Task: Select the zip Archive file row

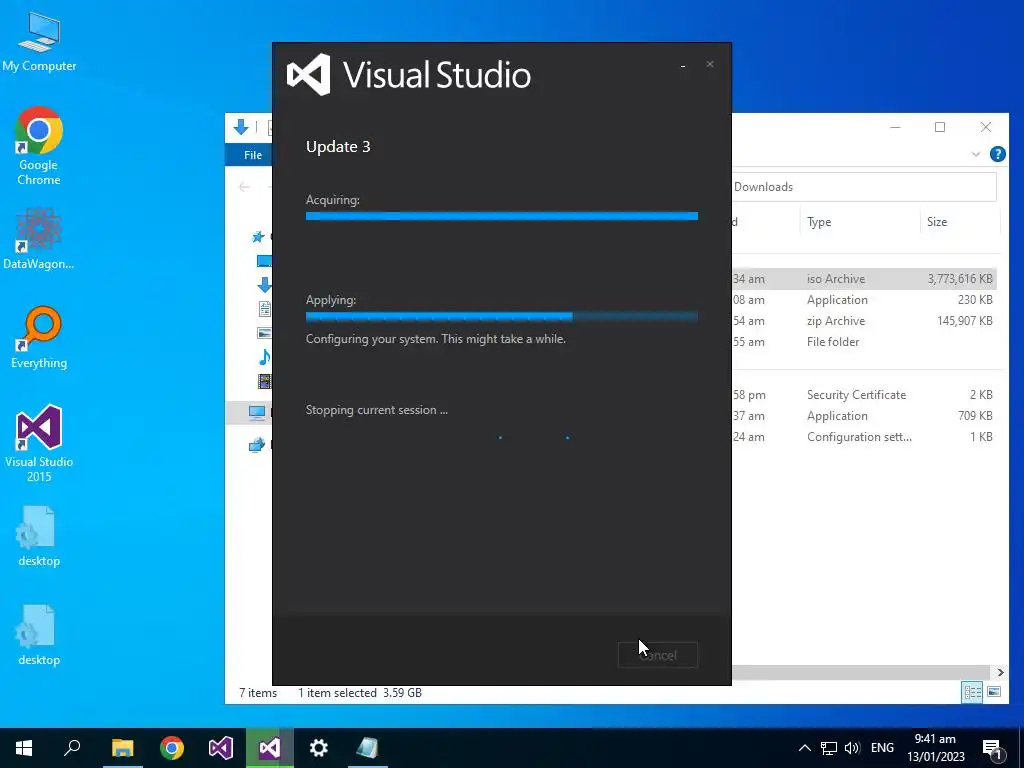Action: coord(863,321)
